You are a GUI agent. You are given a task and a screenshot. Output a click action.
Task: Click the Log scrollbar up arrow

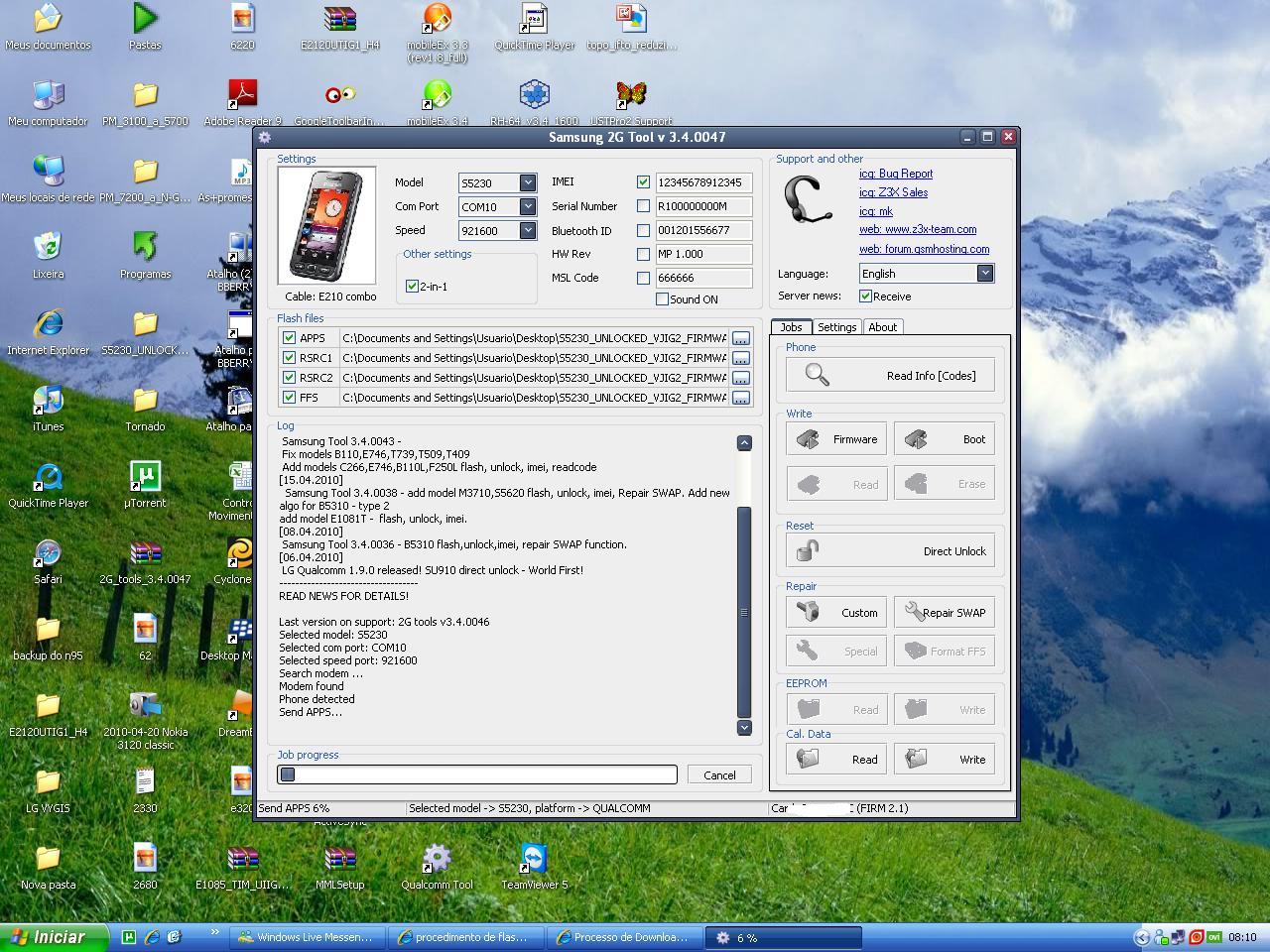[x=744, y=443]
